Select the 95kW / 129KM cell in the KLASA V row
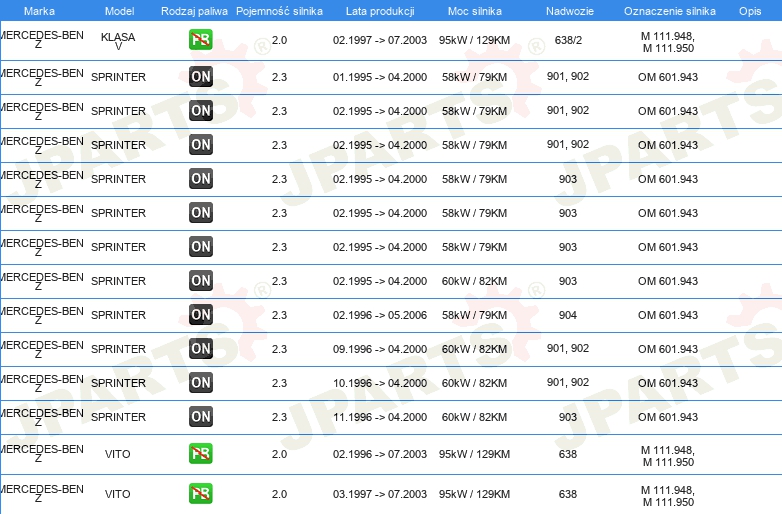This screenshot has width=782, height=514. (x=474, y=40)
